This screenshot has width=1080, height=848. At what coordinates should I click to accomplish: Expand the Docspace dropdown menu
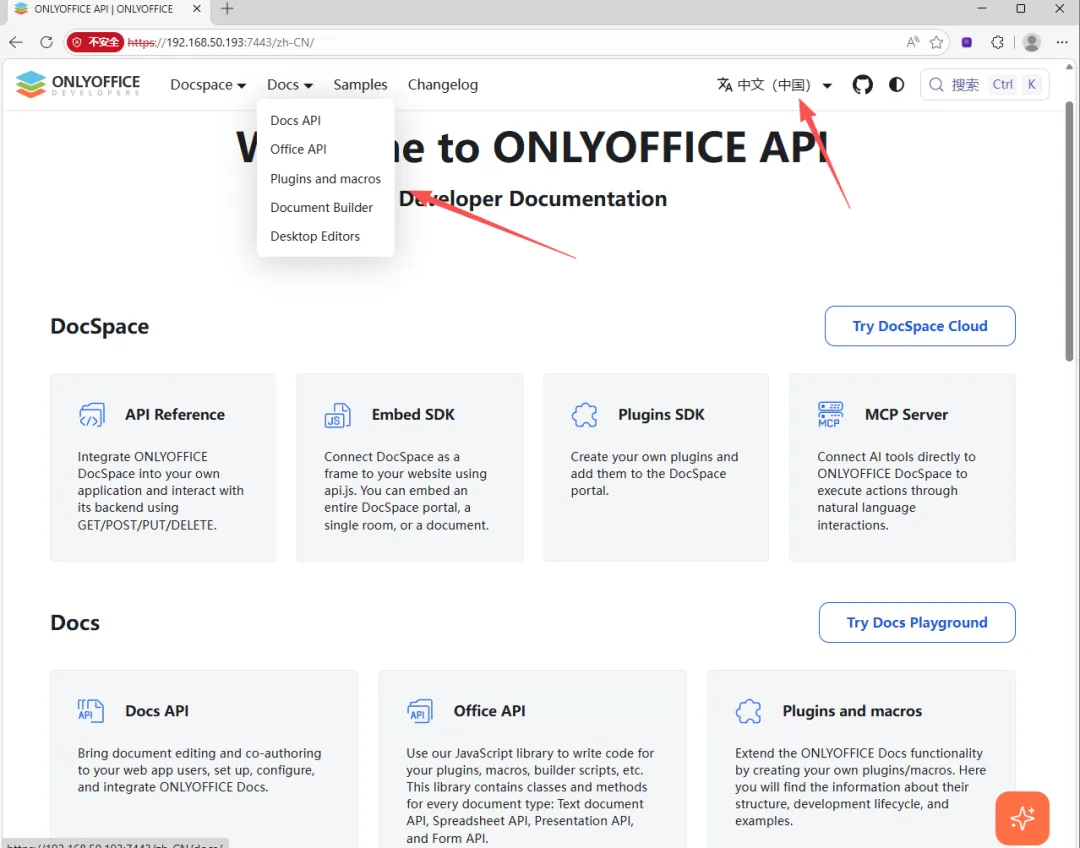[208, 85]
